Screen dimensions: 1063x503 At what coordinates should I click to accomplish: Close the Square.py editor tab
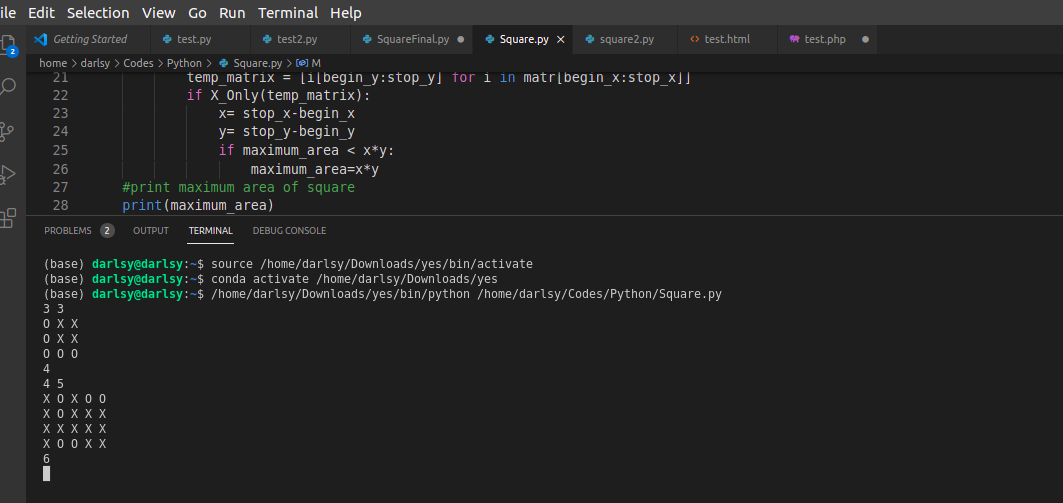[x=560, y=39]
